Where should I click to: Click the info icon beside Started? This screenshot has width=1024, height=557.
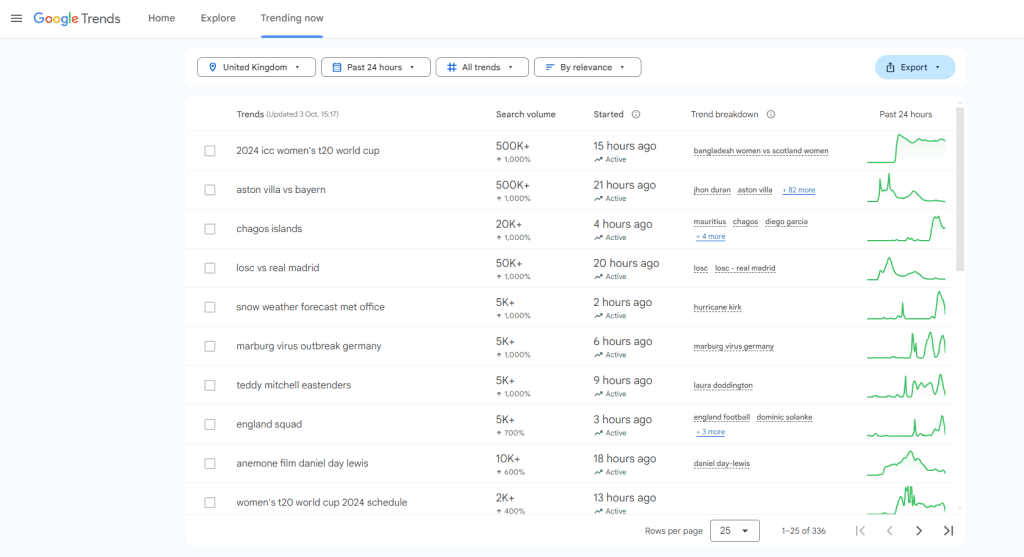[x=636, y=114]
